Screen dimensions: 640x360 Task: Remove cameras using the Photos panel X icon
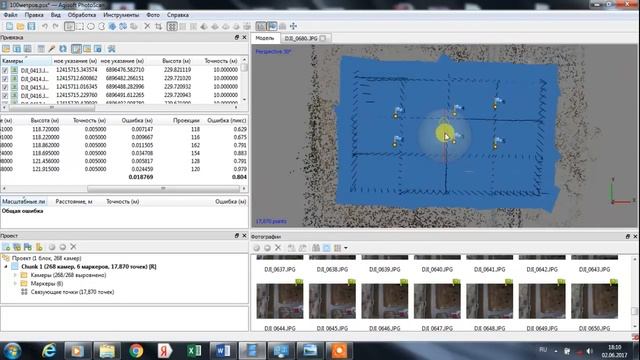pyautogui.click(x=278, y=248)
